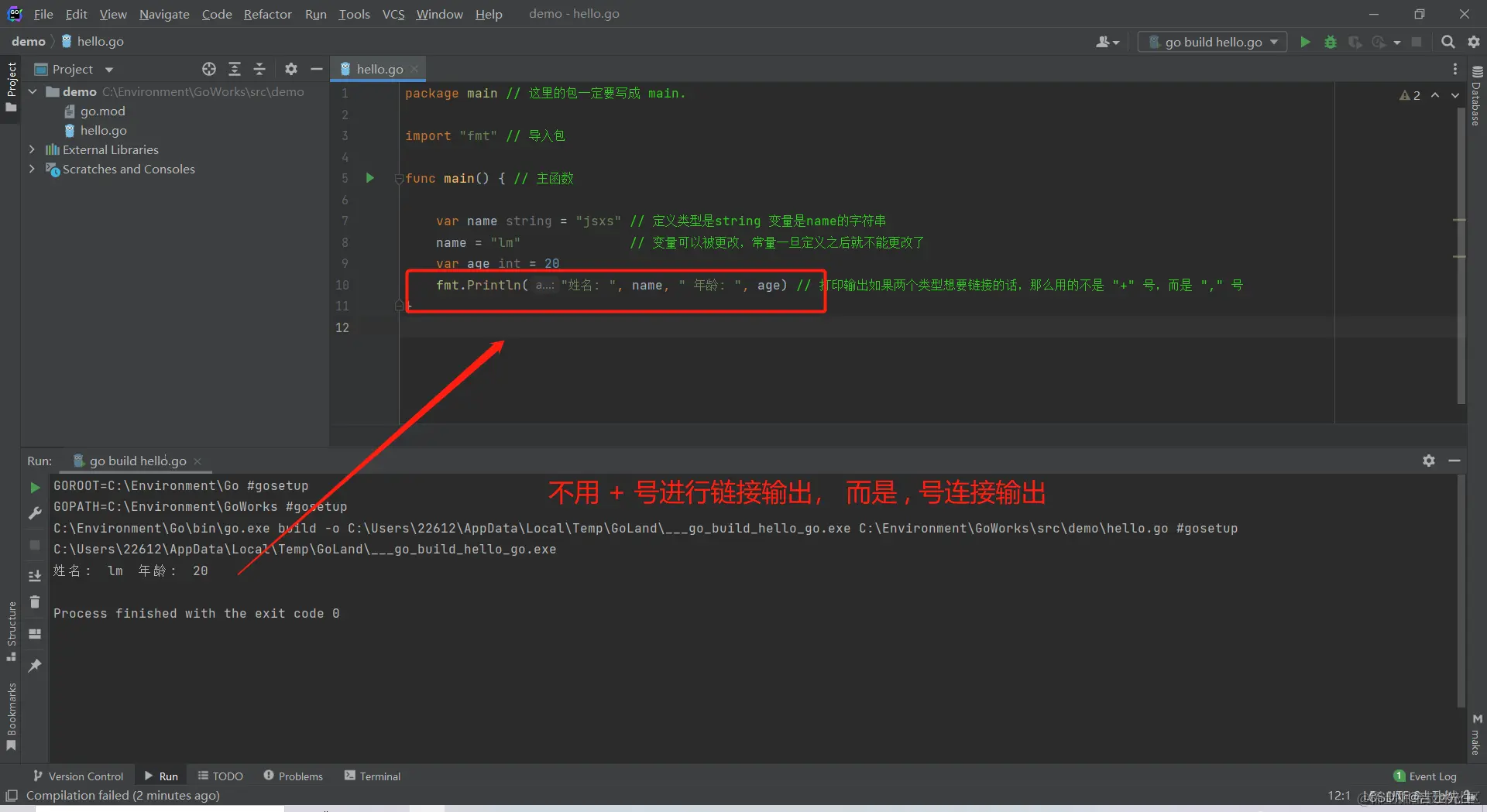Collapse the demo project folder

pos(33,91)
